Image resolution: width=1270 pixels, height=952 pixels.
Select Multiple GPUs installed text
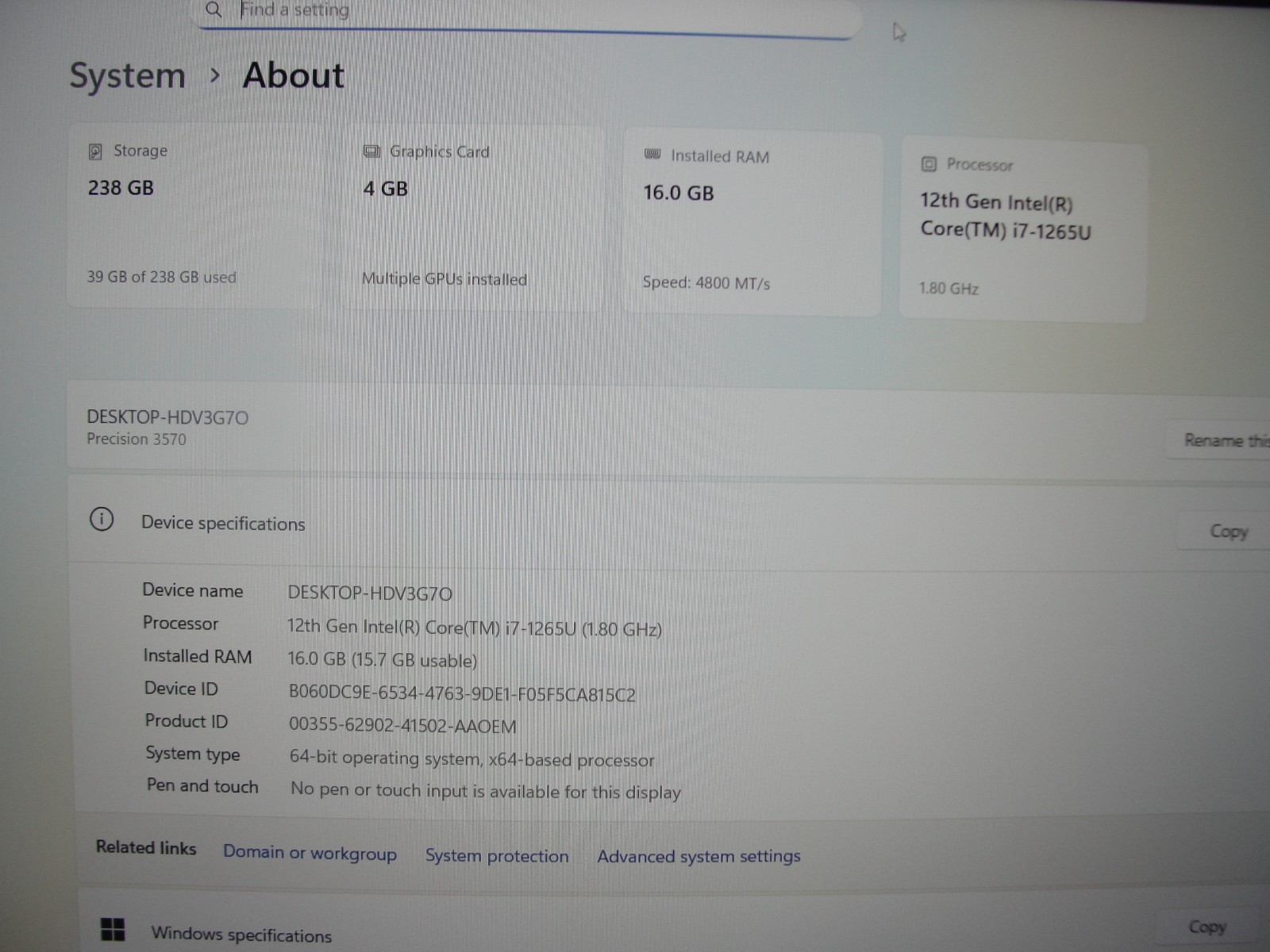click(444, 279)
